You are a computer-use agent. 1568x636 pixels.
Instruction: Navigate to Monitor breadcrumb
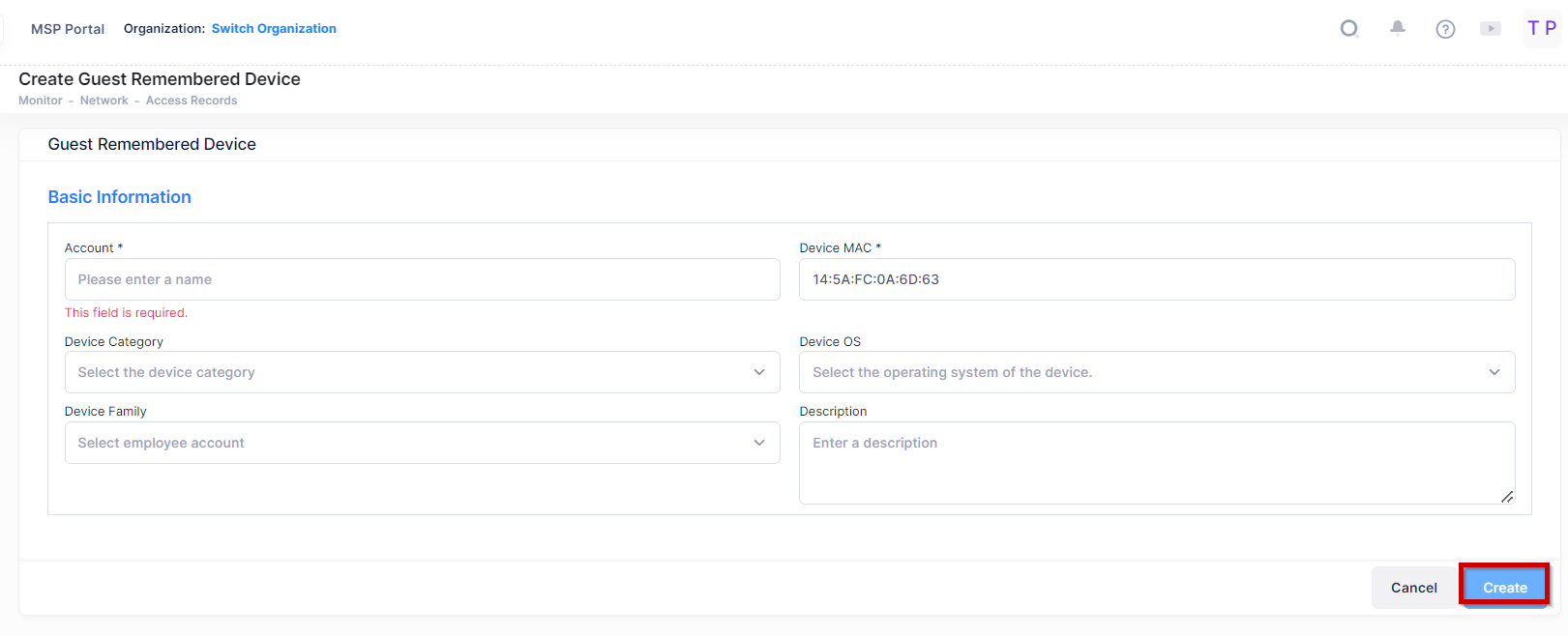(41, 101)
